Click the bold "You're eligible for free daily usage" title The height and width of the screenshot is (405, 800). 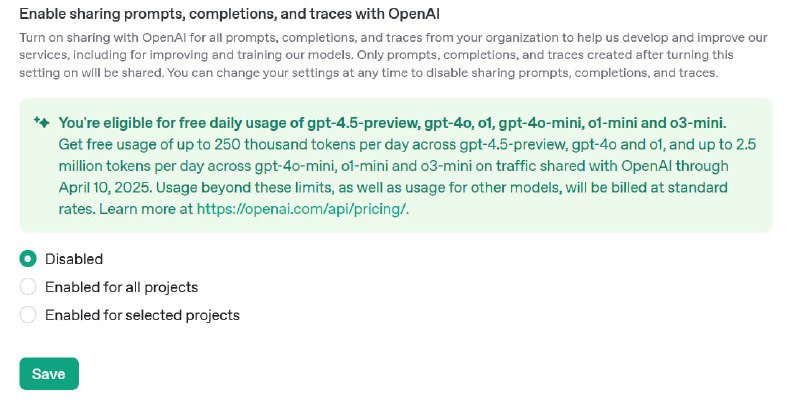pyautogui.click(x=392, y=123)
